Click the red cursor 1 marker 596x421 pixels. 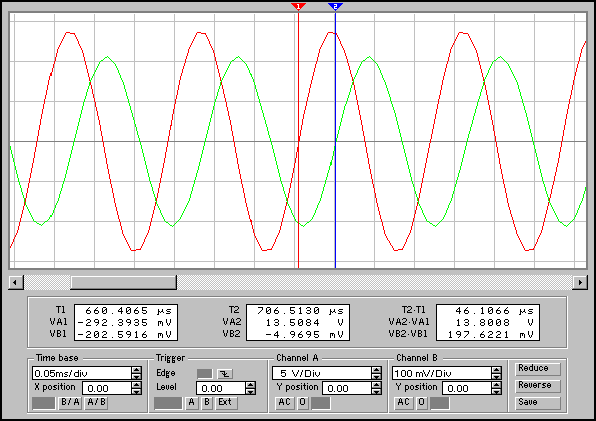[298, 6]
